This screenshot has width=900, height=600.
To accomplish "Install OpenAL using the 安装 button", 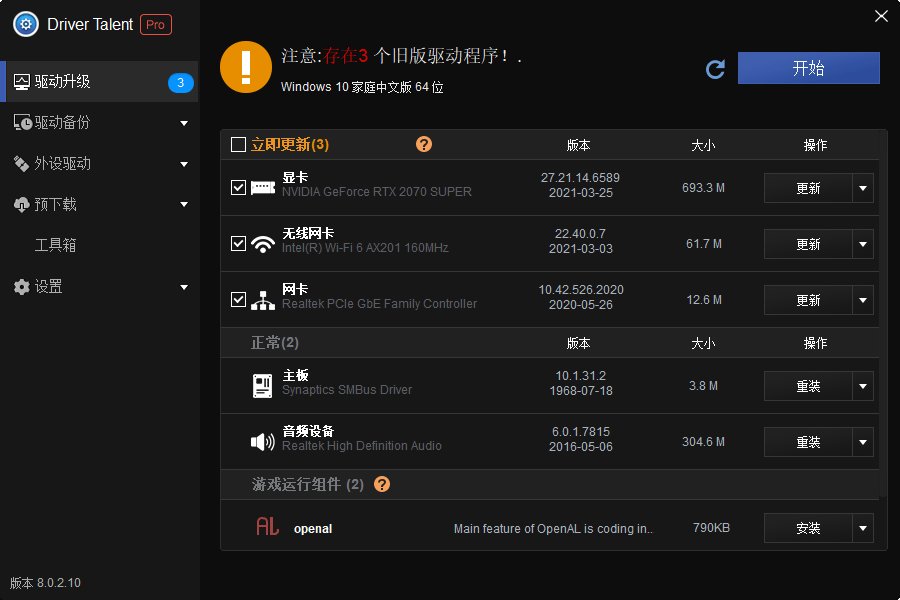I will (x=811, y=528).
